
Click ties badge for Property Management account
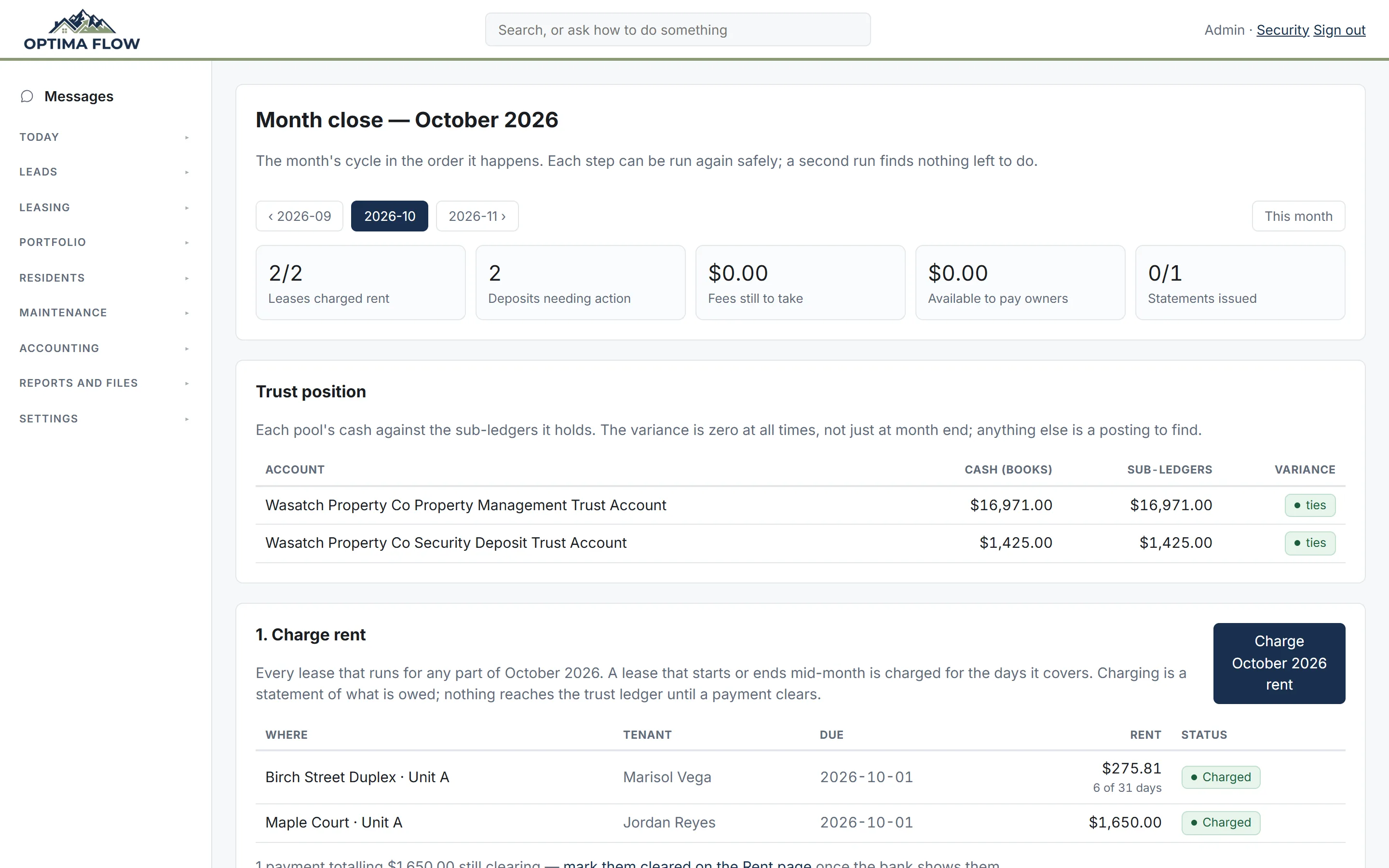pos(1310,505)
